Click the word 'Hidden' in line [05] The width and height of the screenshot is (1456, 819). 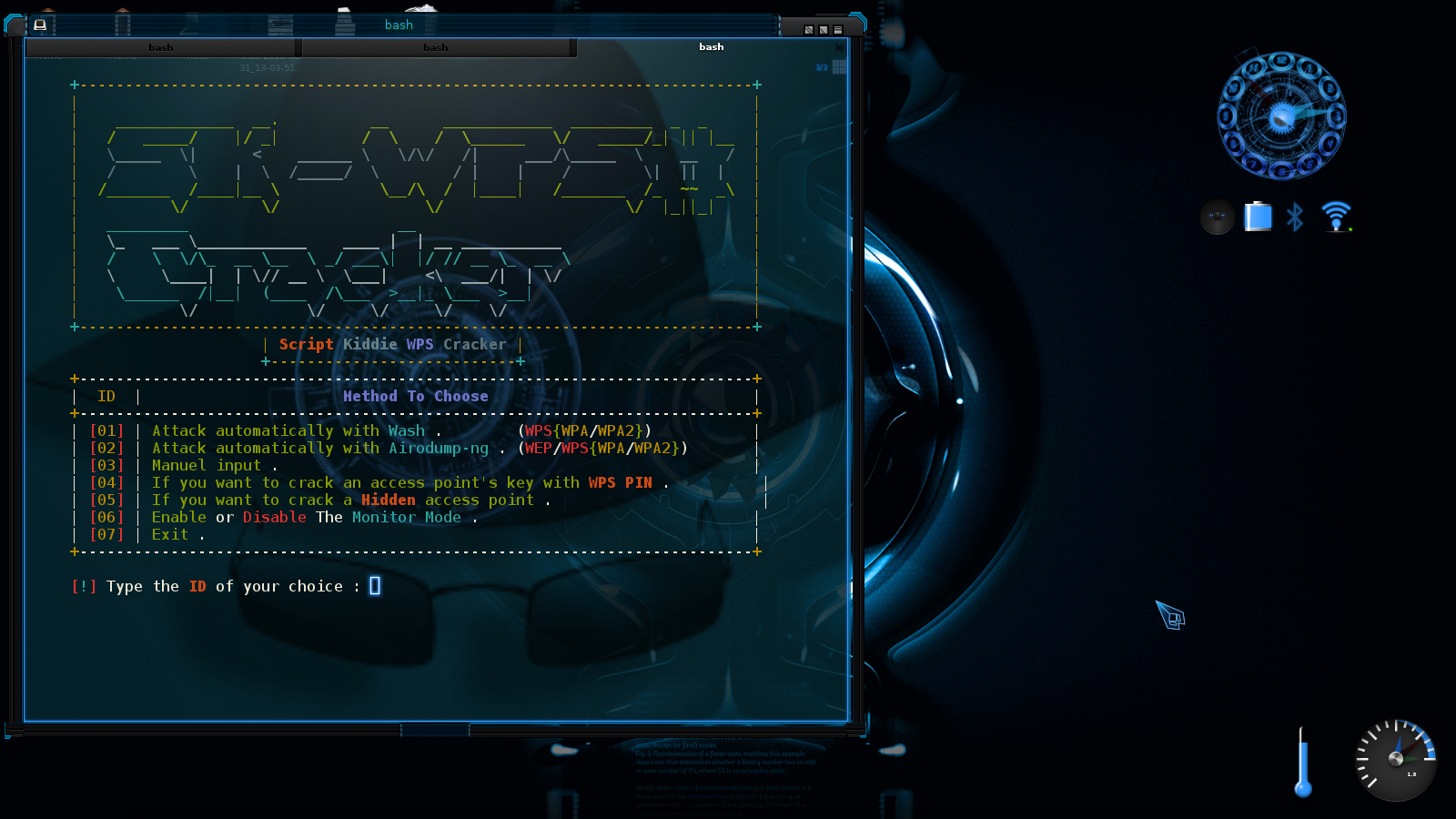pyautogui.click(x=389, y=500)
